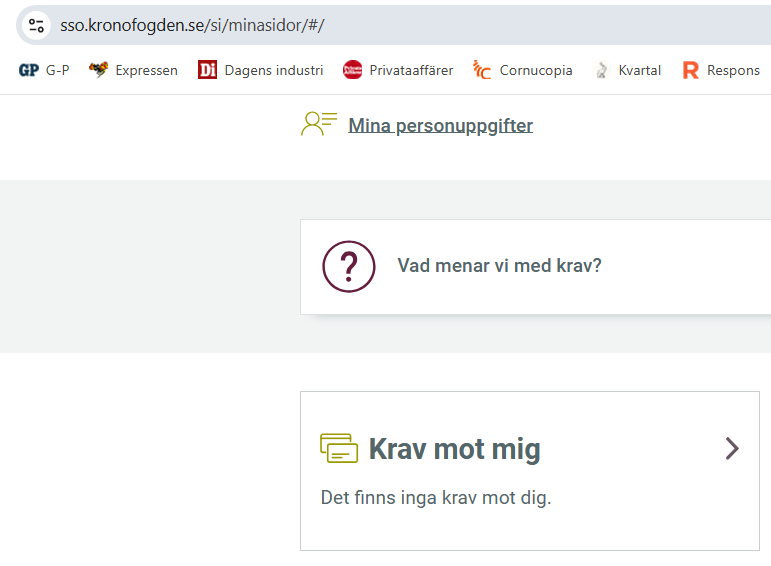This screenshot has width=771, height=566.
Task: Open the Cornucopia bookmark label
Action: tap(536, 70)
